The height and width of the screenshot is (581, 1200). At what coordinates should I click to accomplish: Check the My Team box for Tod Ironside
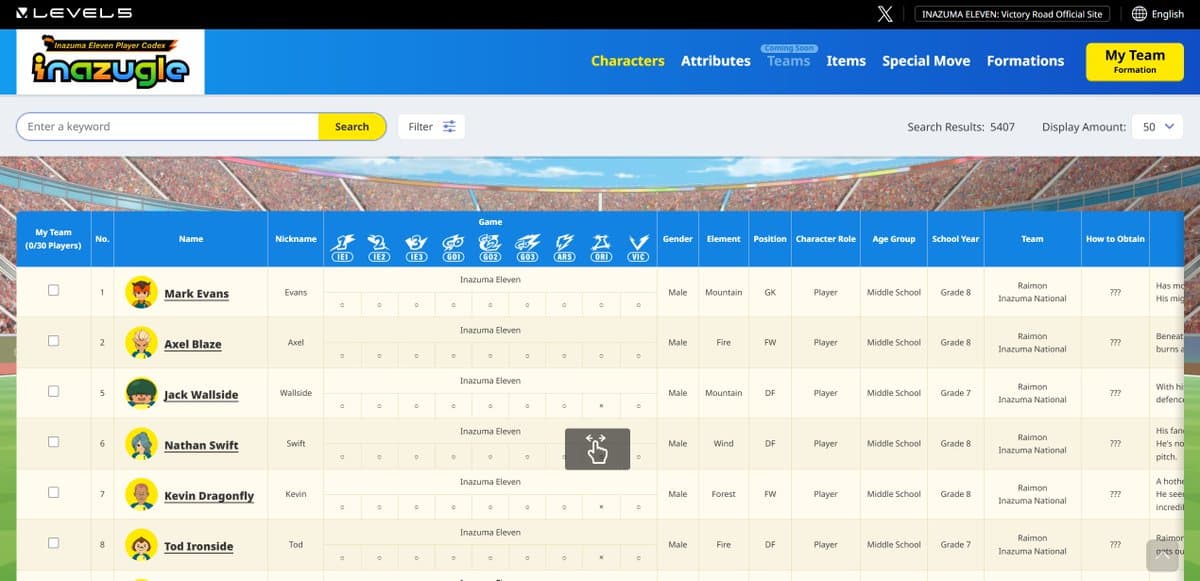point(53,543)
